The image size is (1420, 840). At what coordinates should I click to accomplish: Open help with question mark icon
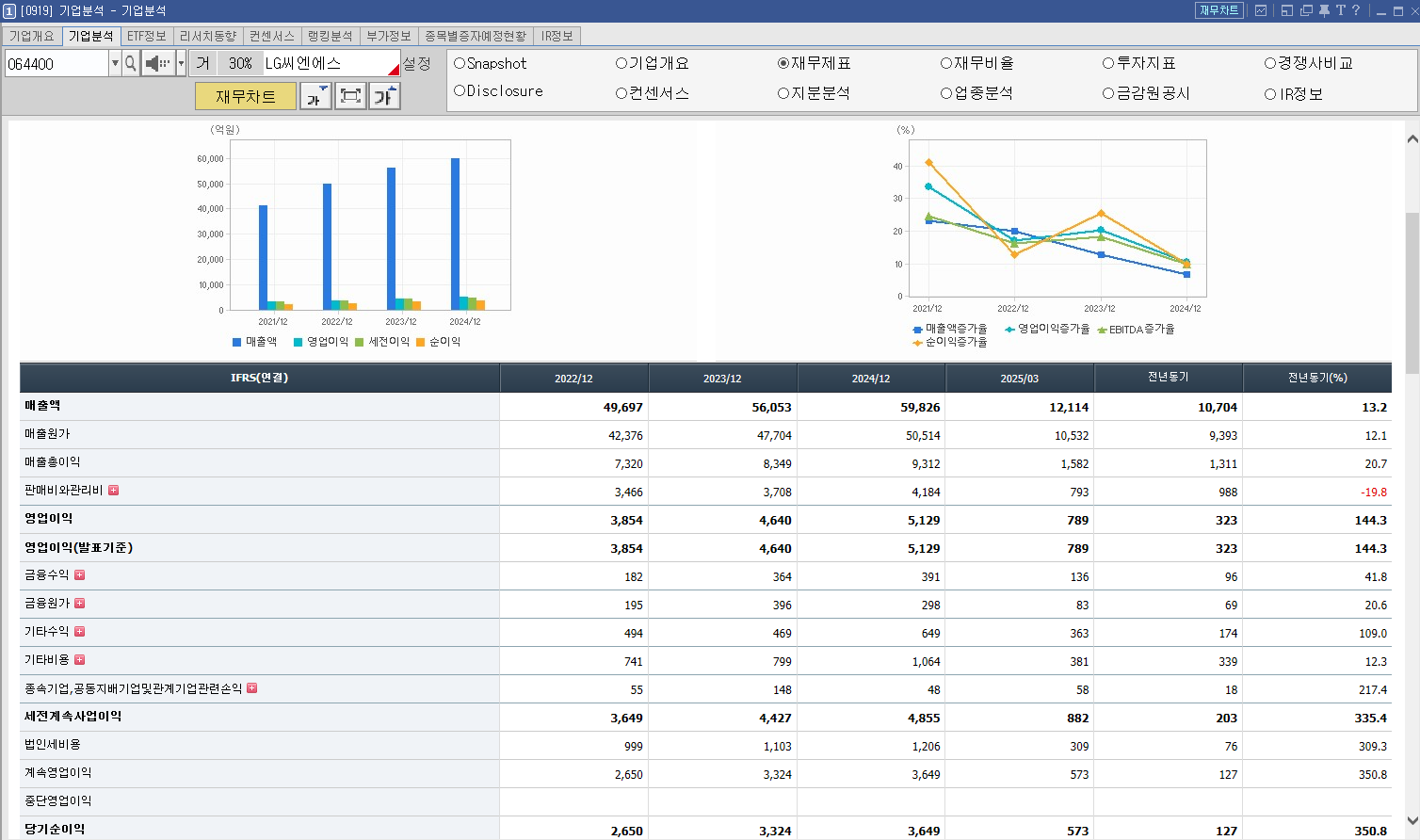tap(1356, 10)
